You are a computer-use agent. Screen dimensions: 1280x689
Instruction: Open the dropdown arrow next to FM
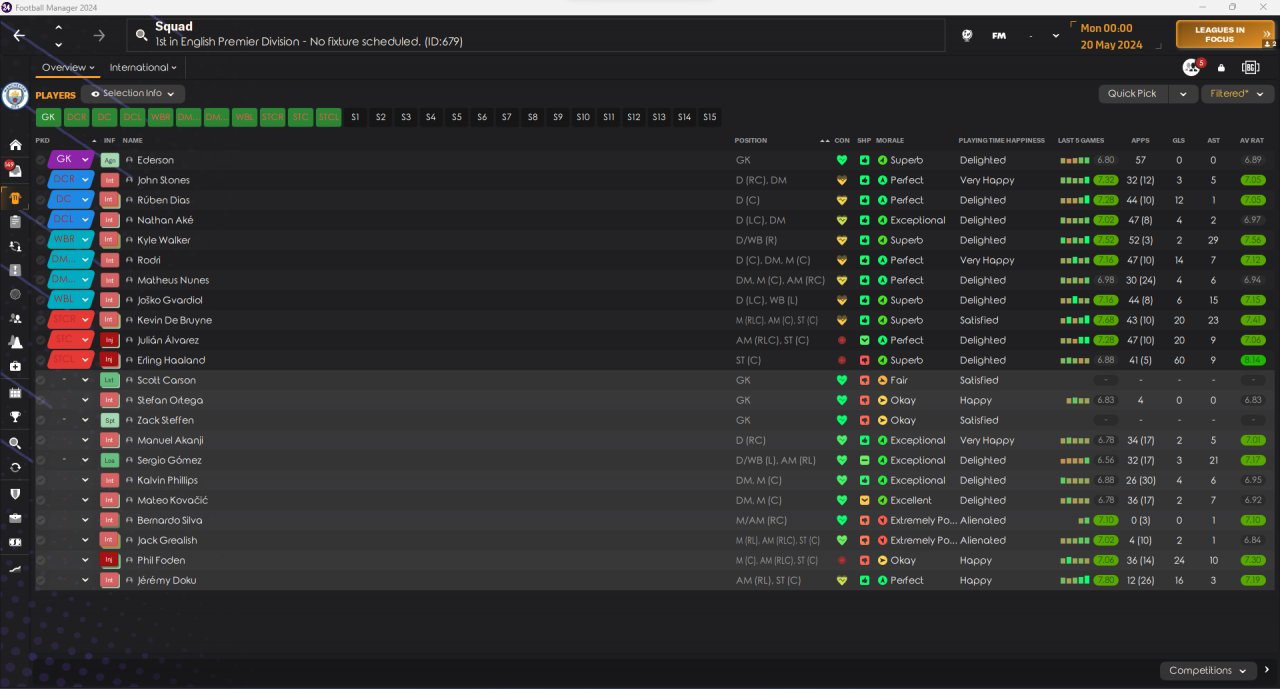[x=1056, y=36]
